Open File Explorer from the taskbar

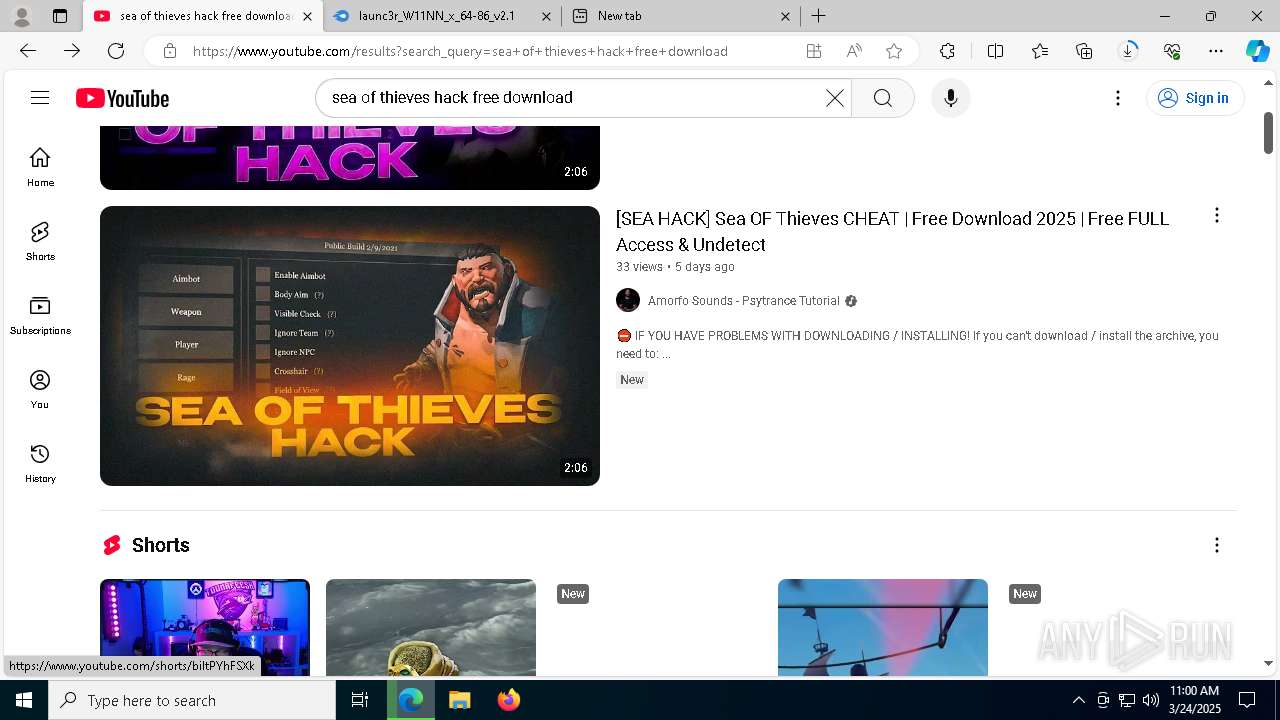coord(459,700)
